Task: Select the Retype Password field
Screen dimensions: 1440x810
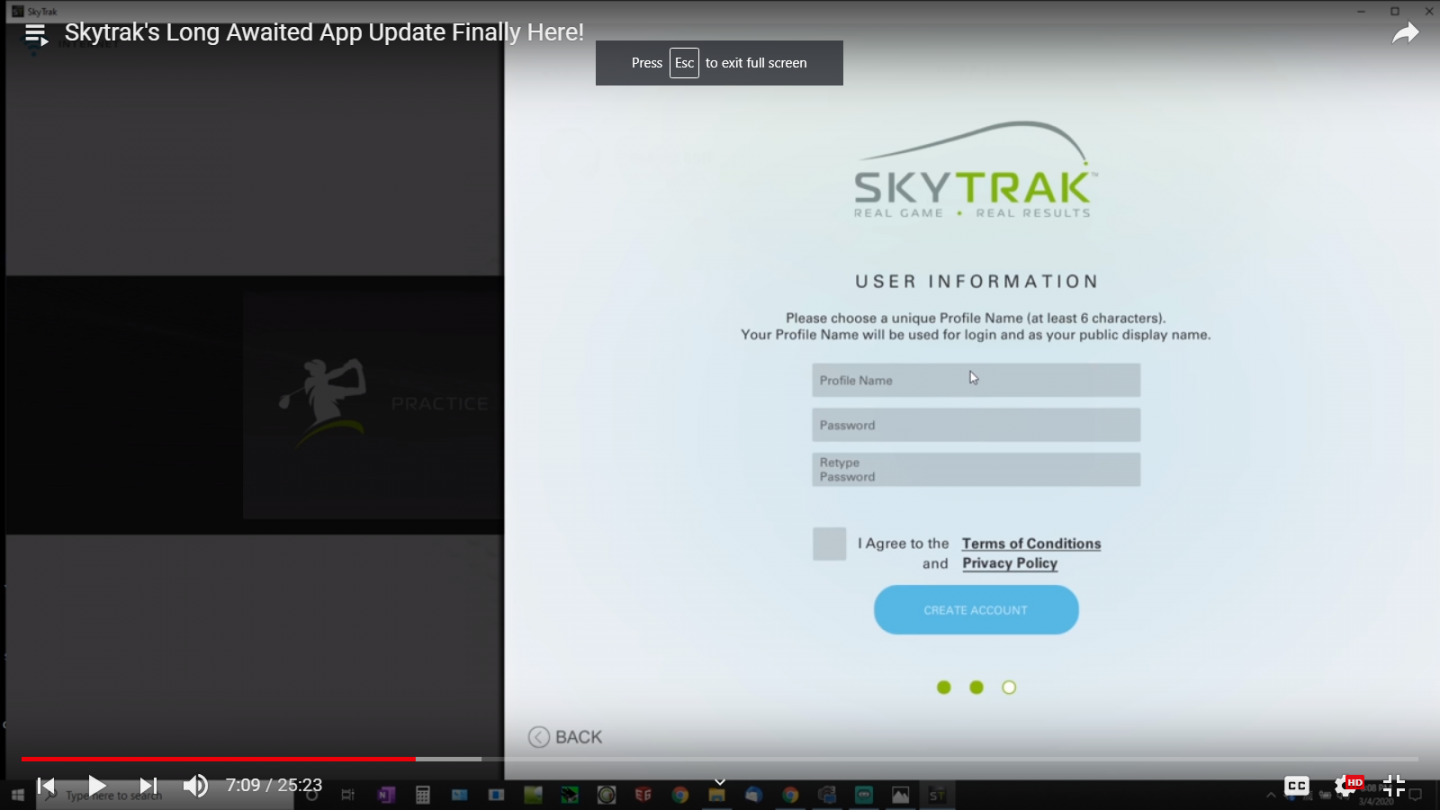Action: [976, 470]
